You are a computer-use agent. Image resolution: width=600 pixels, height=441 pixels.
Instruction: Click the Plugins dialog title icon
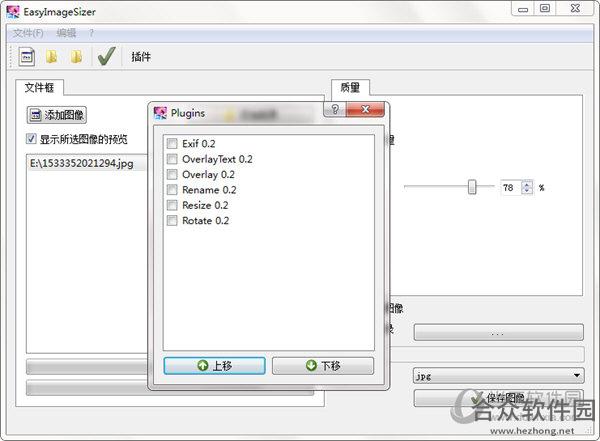[x=160, y=113]
